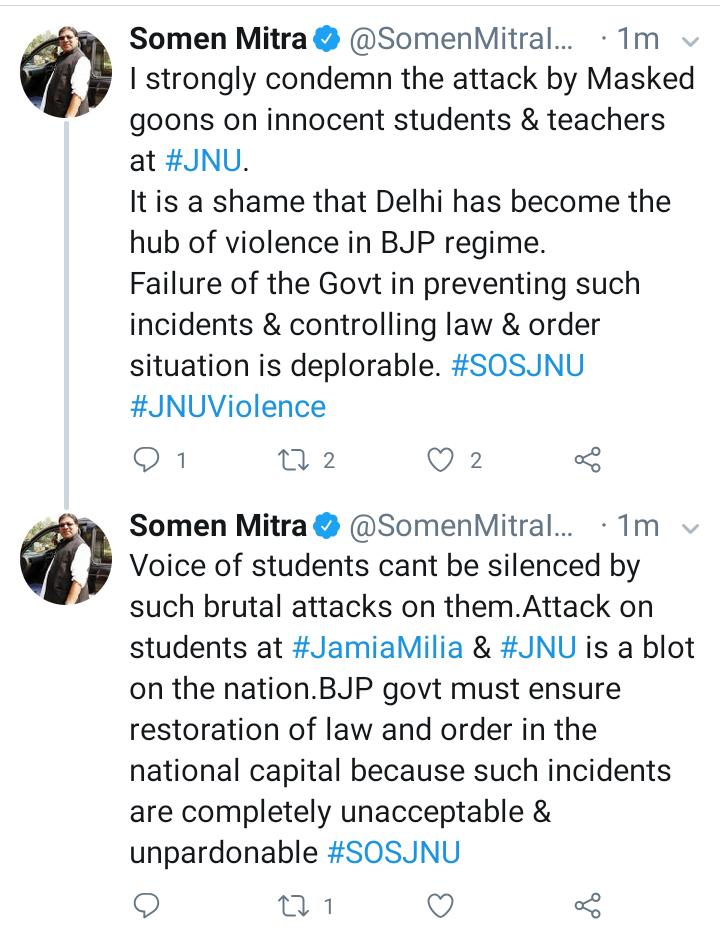The height and width of the screenshot is (934, 720).
Task: Like the first tweet with 2 likes
Action: tap(441, 460)
